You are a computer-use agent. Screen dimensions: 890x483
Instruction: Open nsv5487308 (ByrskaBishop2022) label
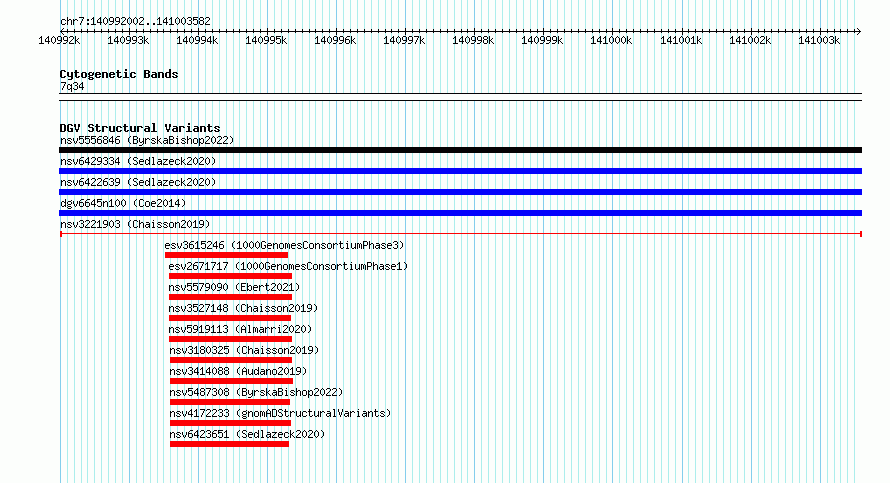[x=257, y=392]
